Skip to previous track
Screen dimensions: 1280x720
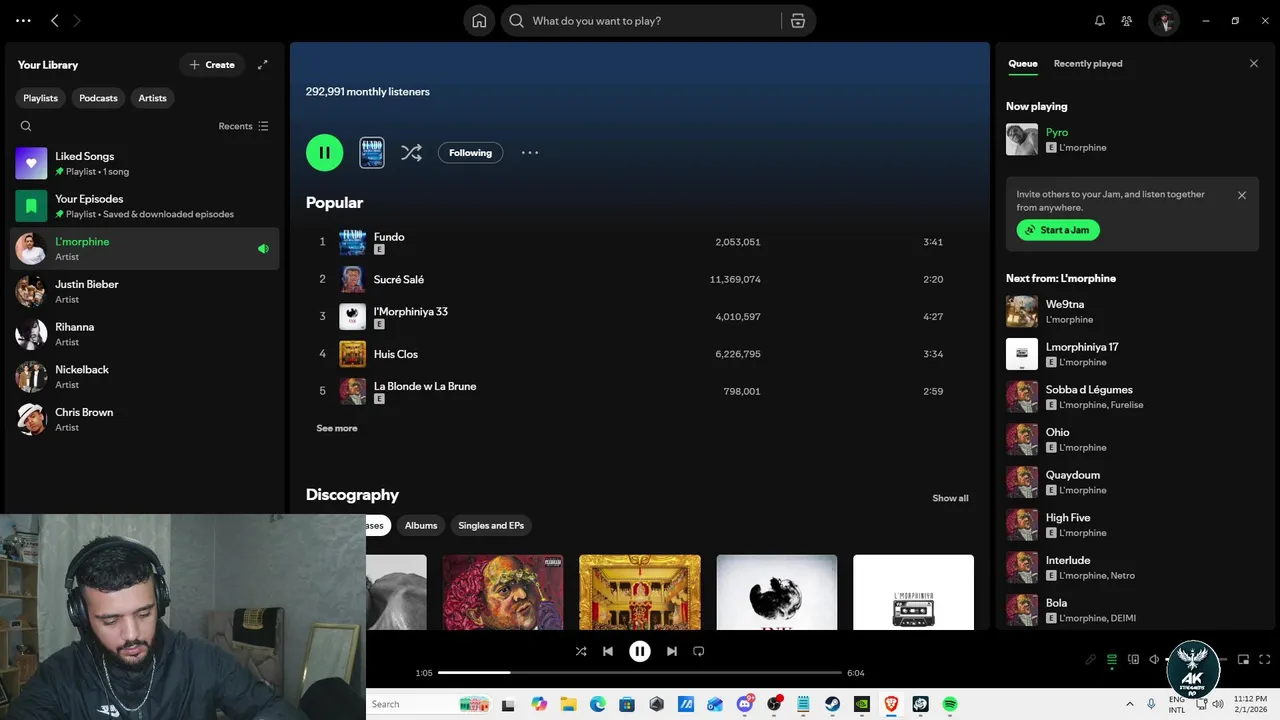tap(608, 651)
